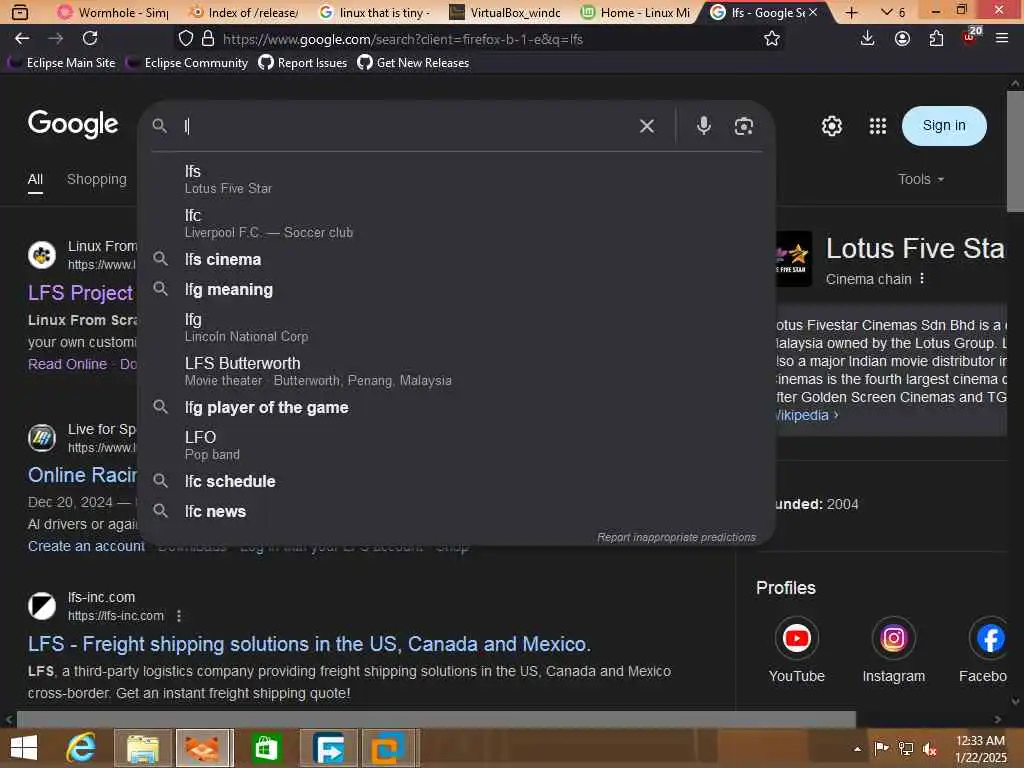Switch to the Home - Linux Mint tab
This screenshot has height=768, width=1024.
pos(635,12)
